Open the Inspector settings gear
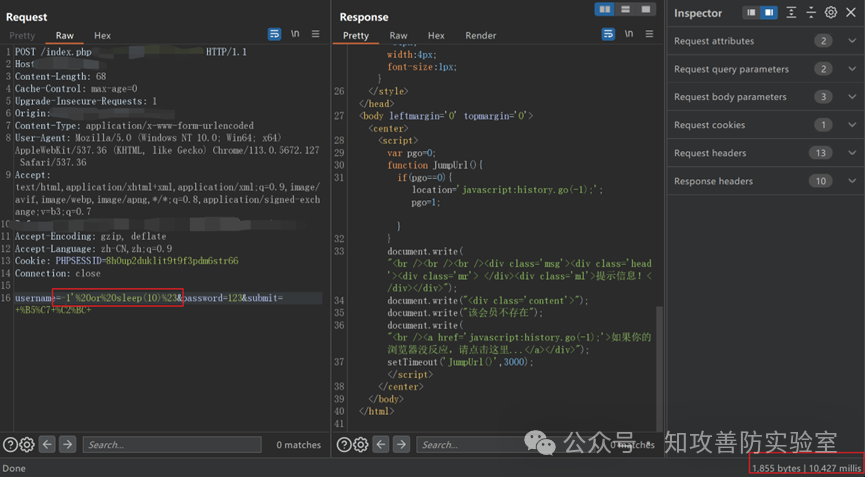865x477 pixels. [830, 13]
